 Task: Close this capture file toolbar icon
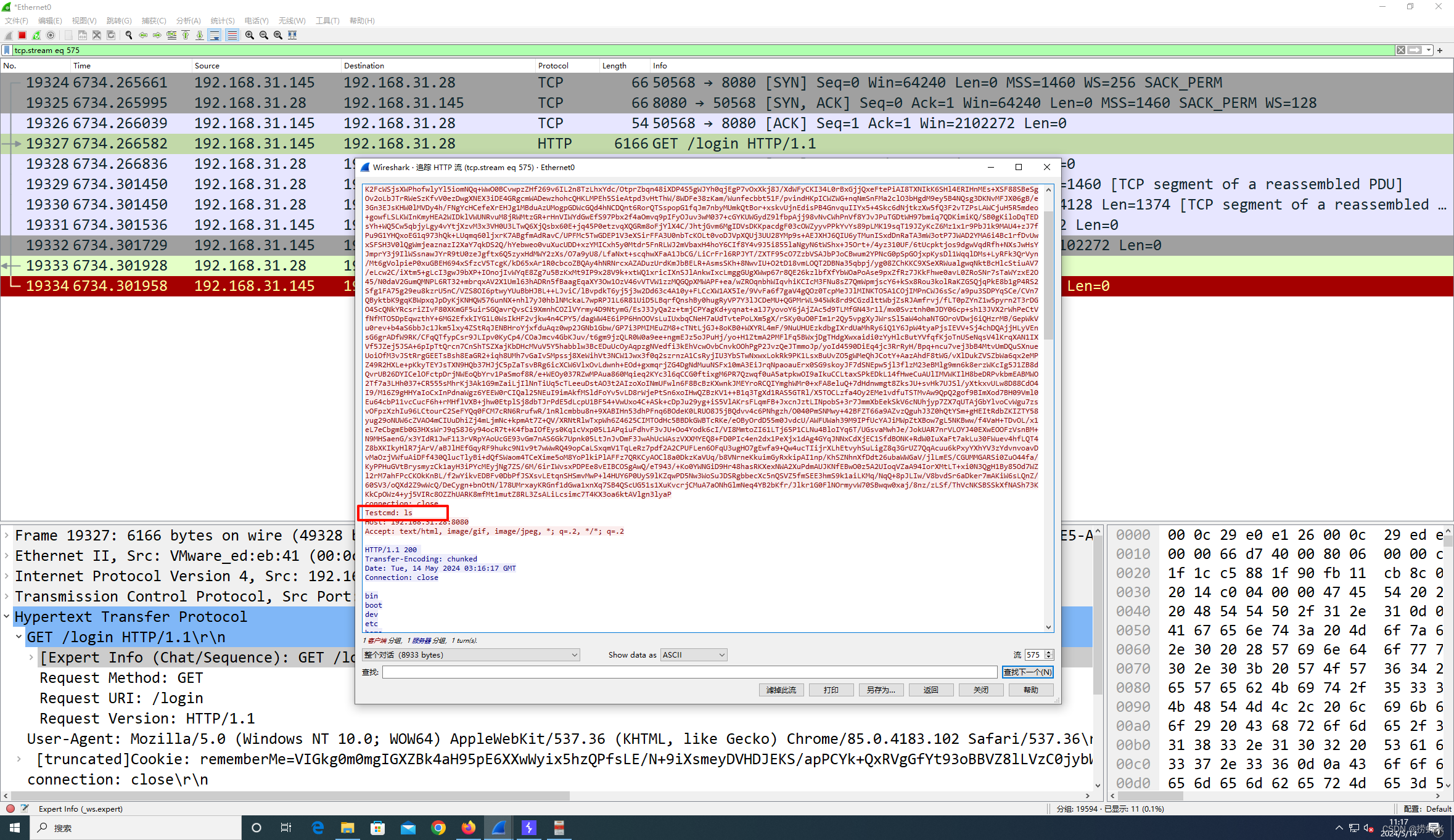(96, 35)
